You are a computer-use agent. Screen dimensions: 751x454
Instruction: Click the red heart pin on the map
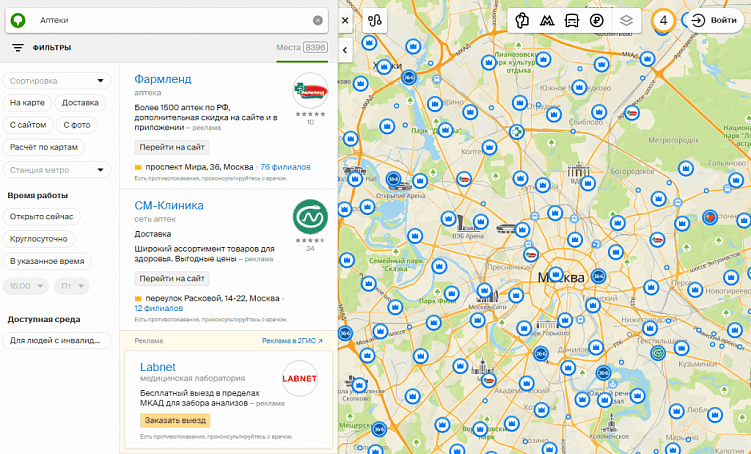pyautogui.click(x=710, y=217)
